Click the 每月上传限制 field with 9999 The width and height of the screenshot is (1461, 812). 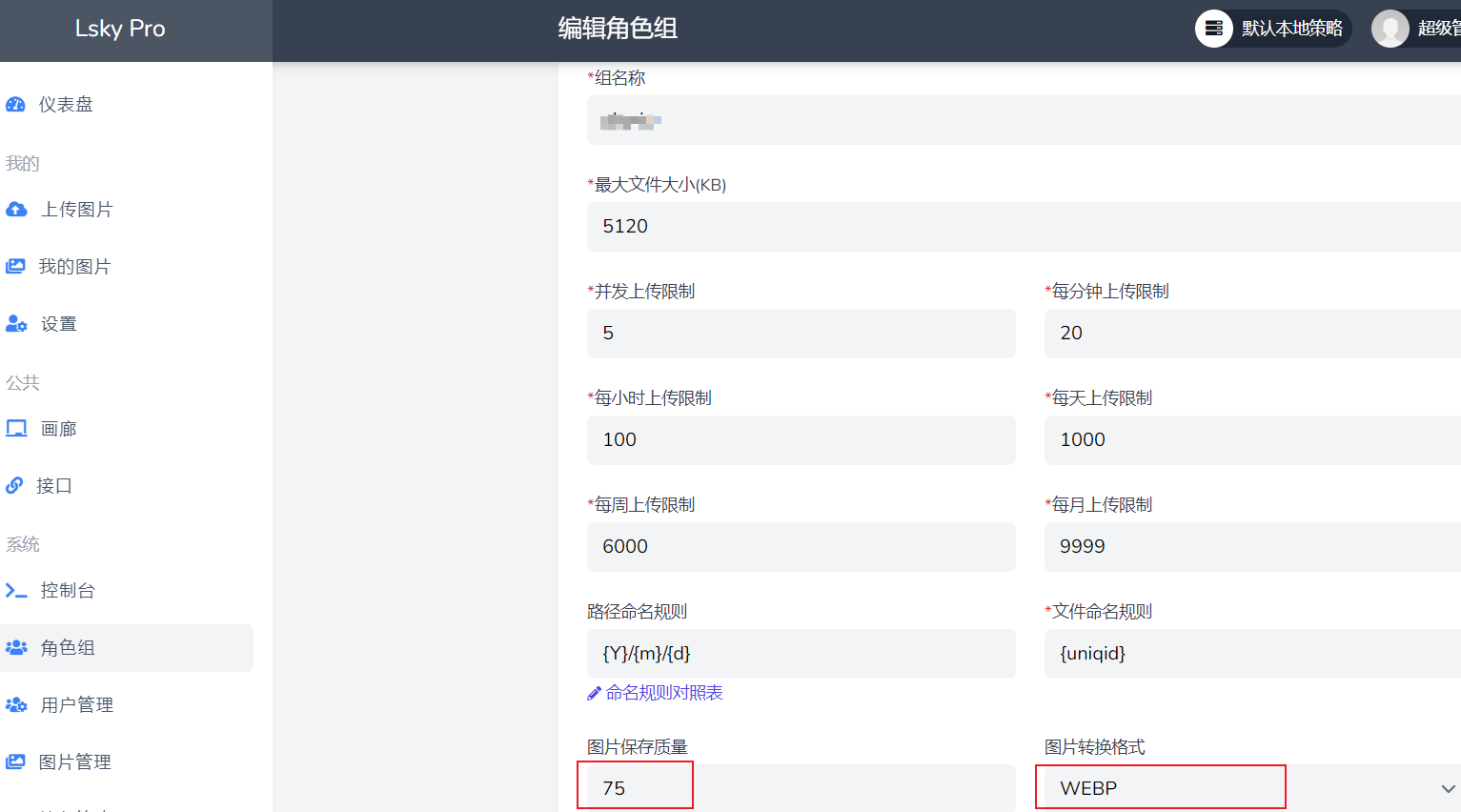pyautogui.click(x=1252, y=547)
